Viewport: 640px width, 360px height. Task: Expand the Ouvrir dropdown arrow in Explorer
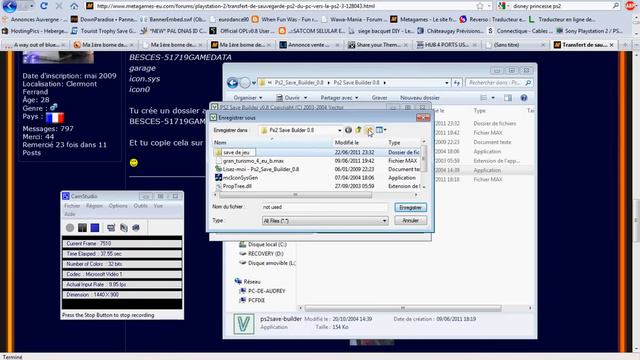point(305,98)
